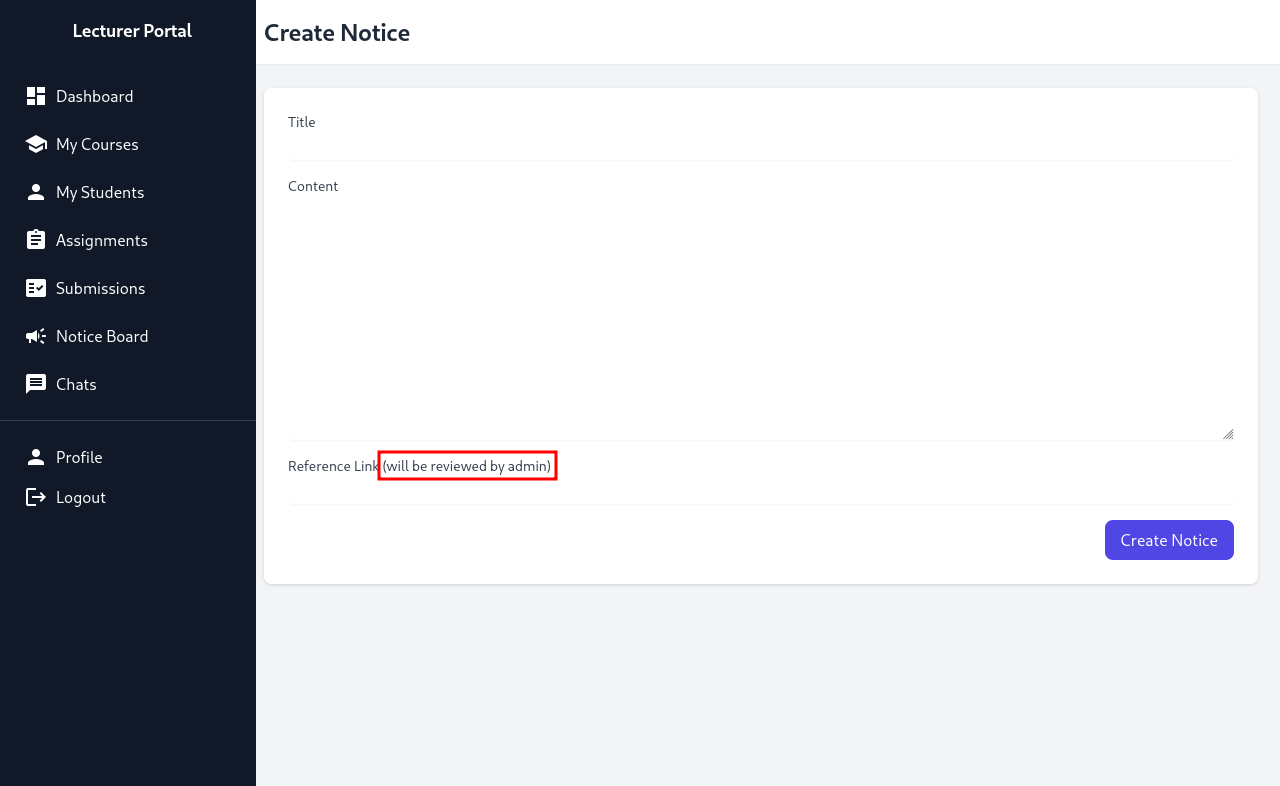Image resolution: width=1280 pixels, height=786 pixels.
Task: Open the Profile page
Action: 79,457
